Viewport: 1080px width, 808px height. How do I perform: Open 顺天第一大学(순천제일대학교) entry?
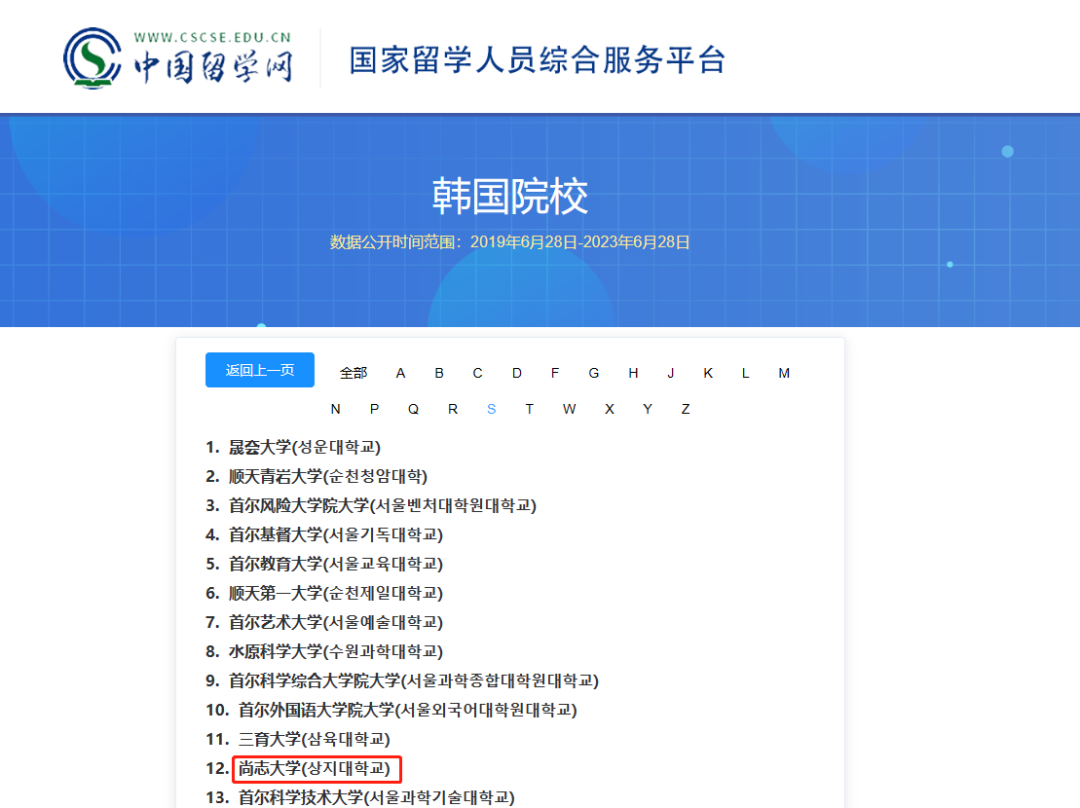click(x=335, y=593)
